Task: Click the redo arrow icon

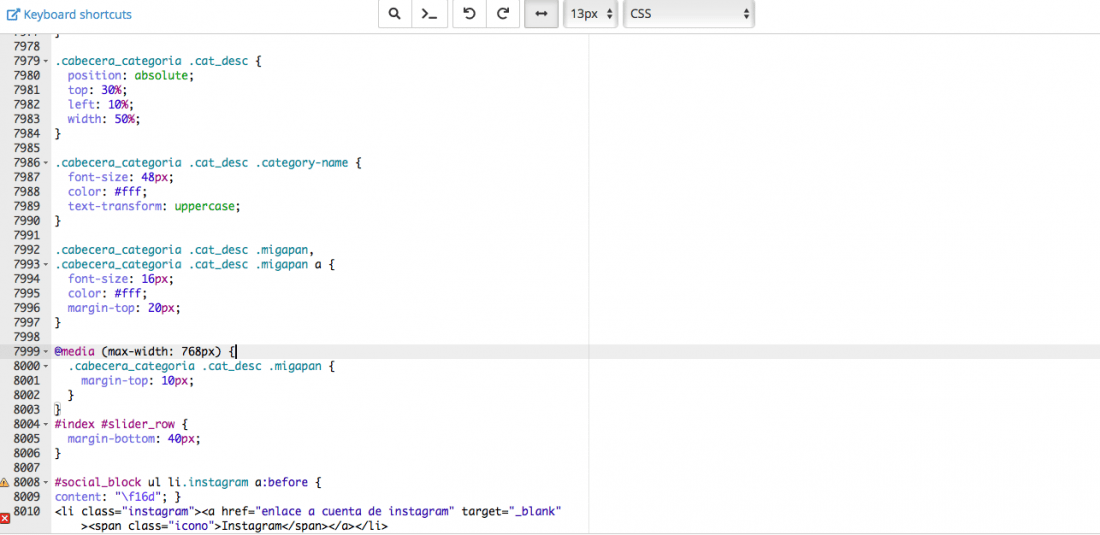Action: [502, 14]
